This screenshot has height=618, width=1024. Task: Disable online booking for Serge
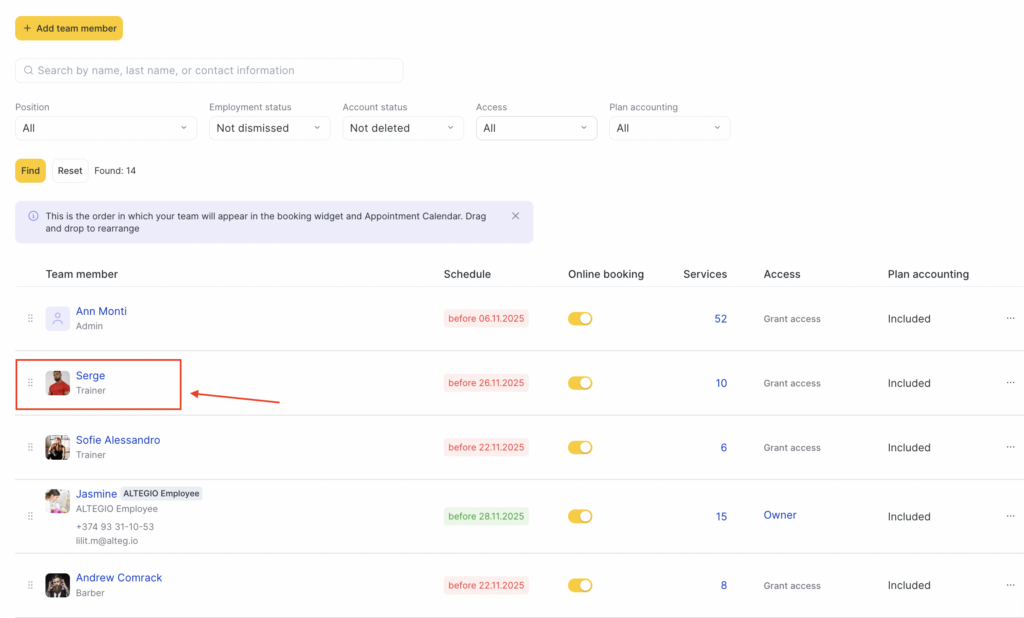tap(580, 383)
